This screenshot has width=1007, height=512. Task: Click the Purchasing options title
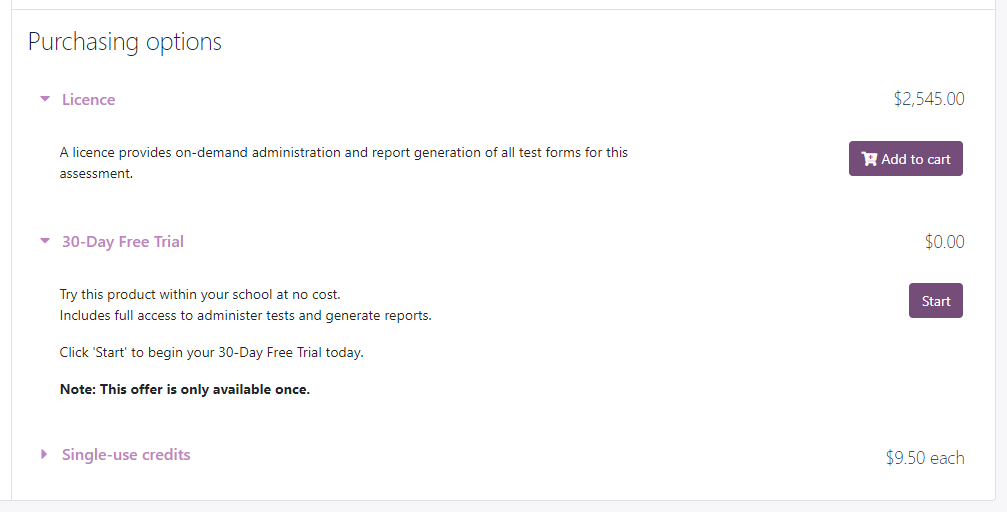[125, 42]
